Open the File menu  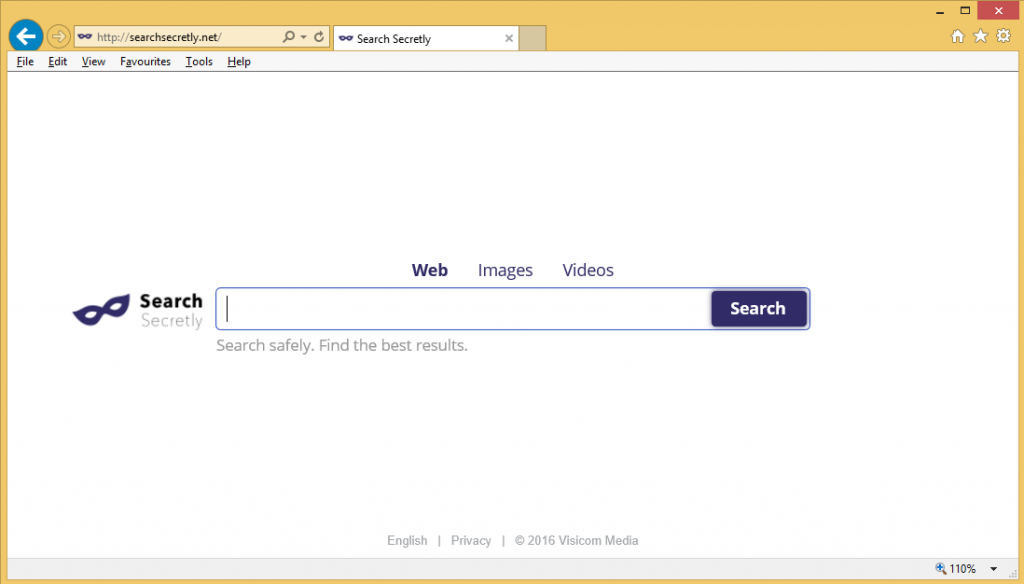(x=25, y=62)
